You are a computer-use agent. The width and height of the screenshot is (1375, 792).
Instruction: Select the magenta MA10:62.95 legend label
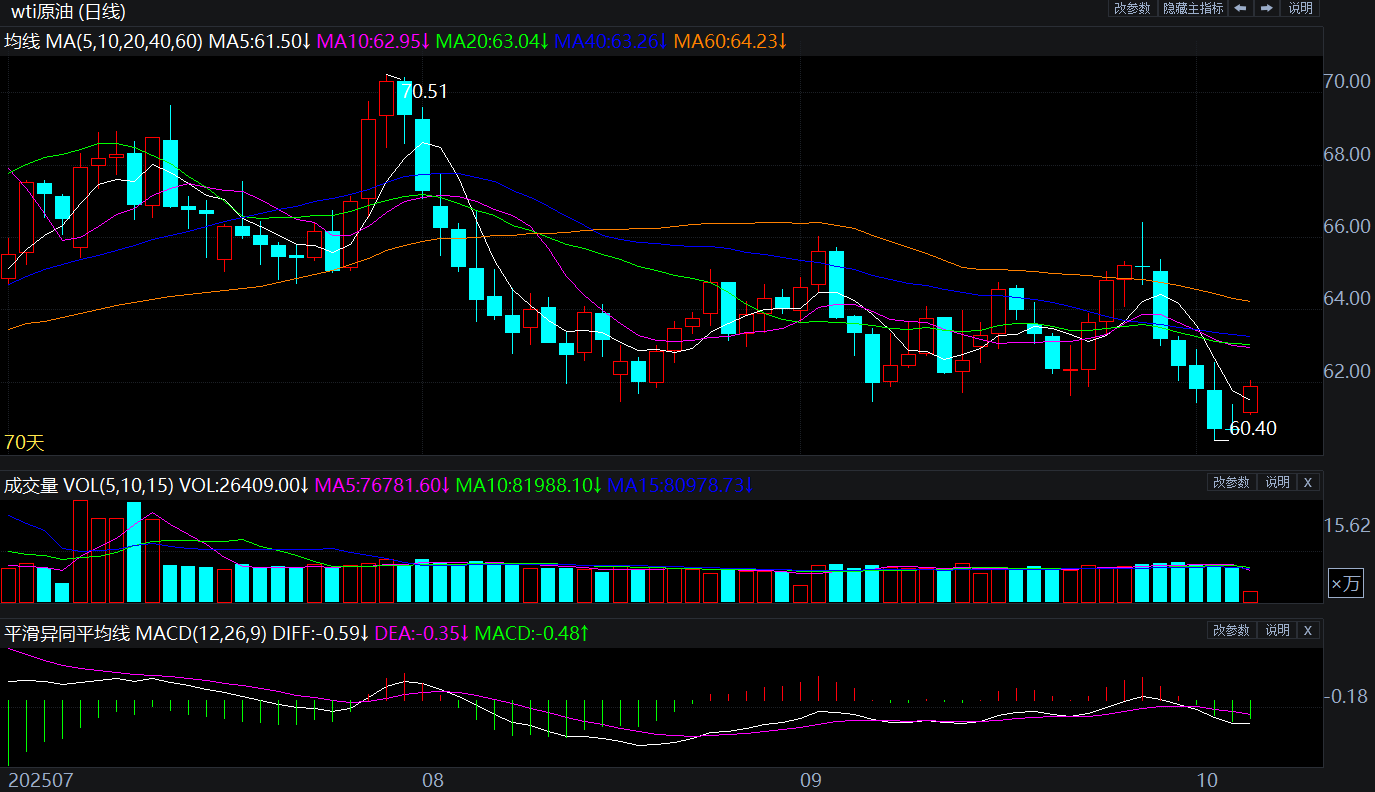point(372,41)
